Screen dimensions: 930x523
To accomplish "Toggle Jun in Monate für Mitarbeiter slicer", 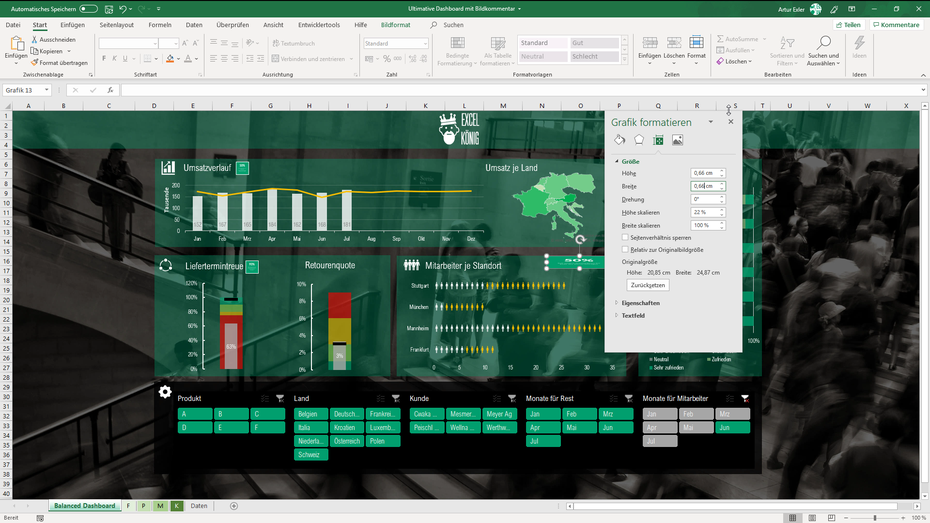I will click(x=732, y=428).
